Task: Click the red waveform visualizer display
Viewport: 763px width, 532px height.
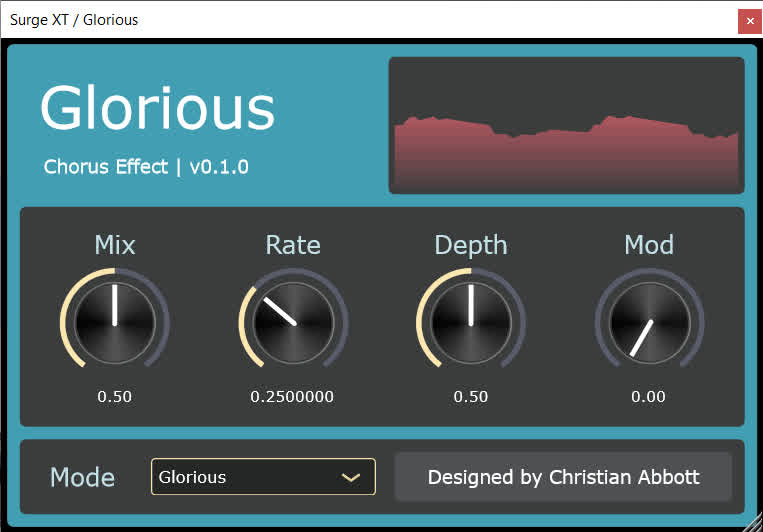Action: [x=566, y=126]
